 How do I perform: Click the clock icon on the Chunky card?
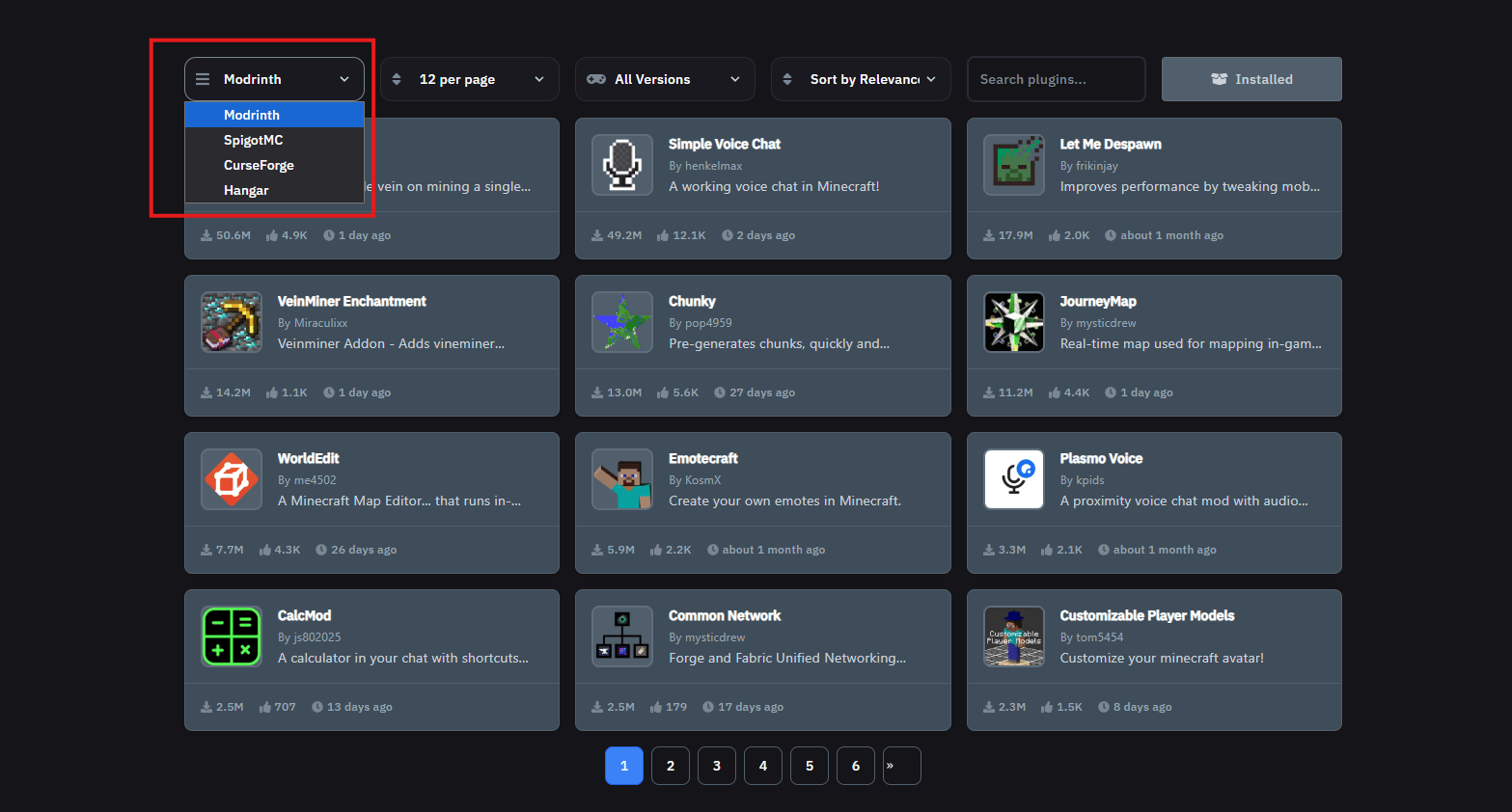(x=720, y=392)
